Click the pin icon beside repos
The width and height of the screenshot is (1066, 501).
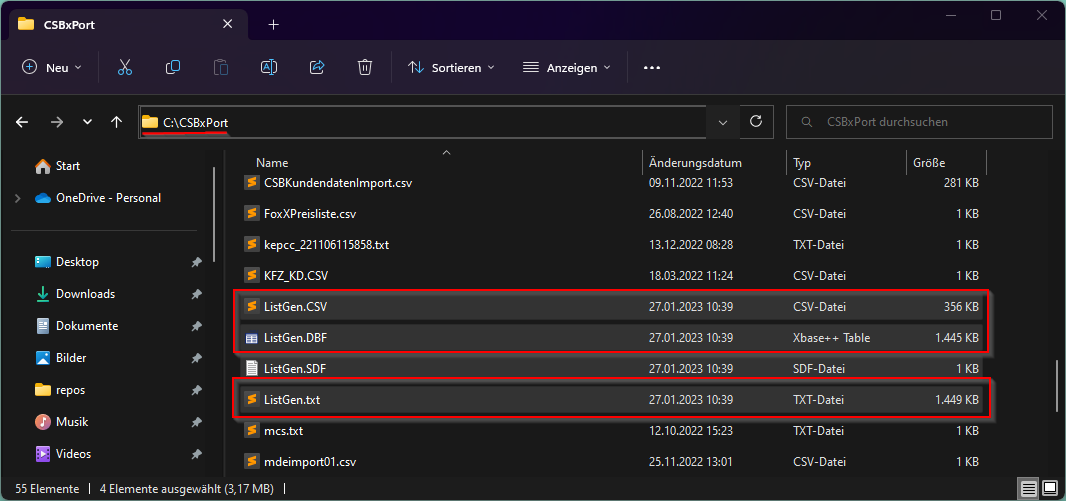[196, 390]
